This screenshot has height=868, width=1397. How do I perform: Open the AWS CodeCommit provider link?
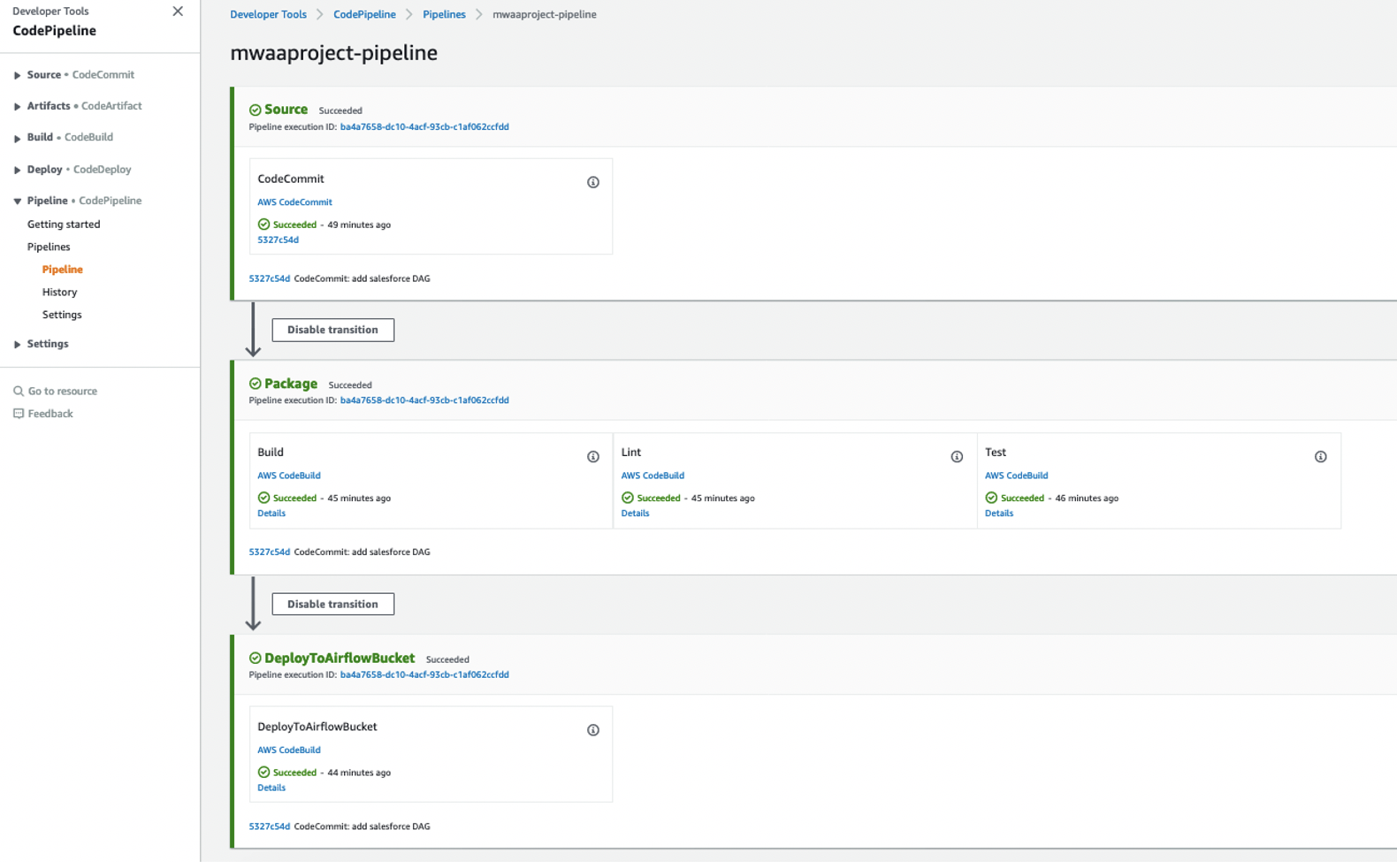294,202
